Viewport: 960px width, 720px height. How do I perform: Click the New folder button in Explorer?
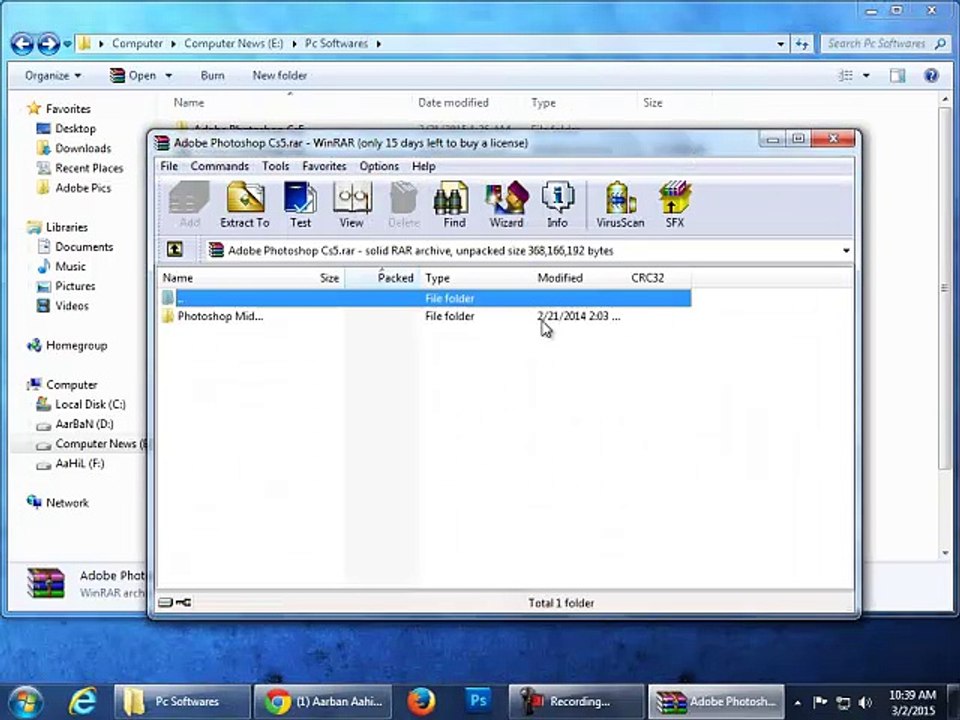[280, 75]
